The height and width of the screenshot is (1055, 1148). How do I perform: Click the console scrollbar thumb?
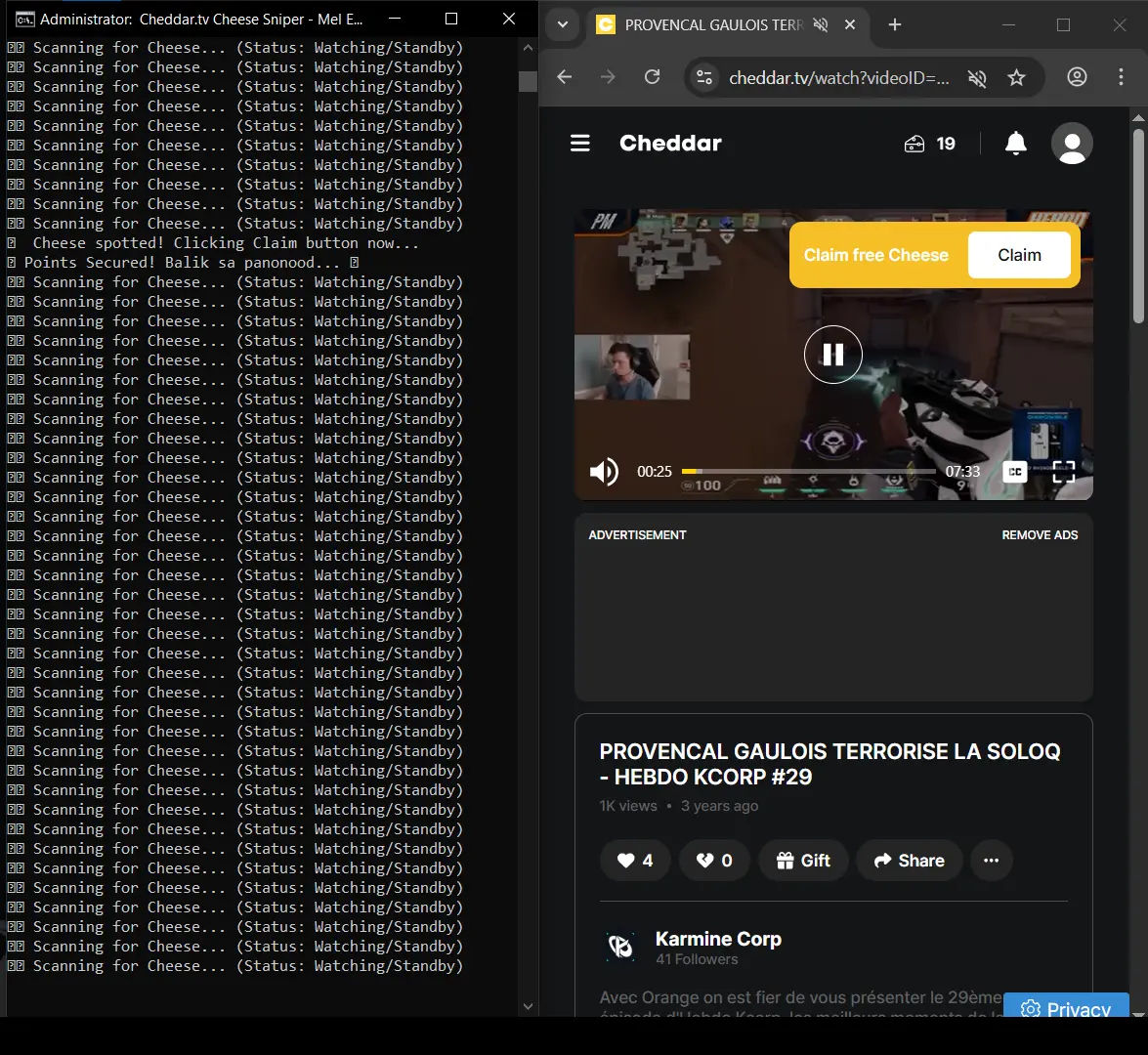click(528, 81)
